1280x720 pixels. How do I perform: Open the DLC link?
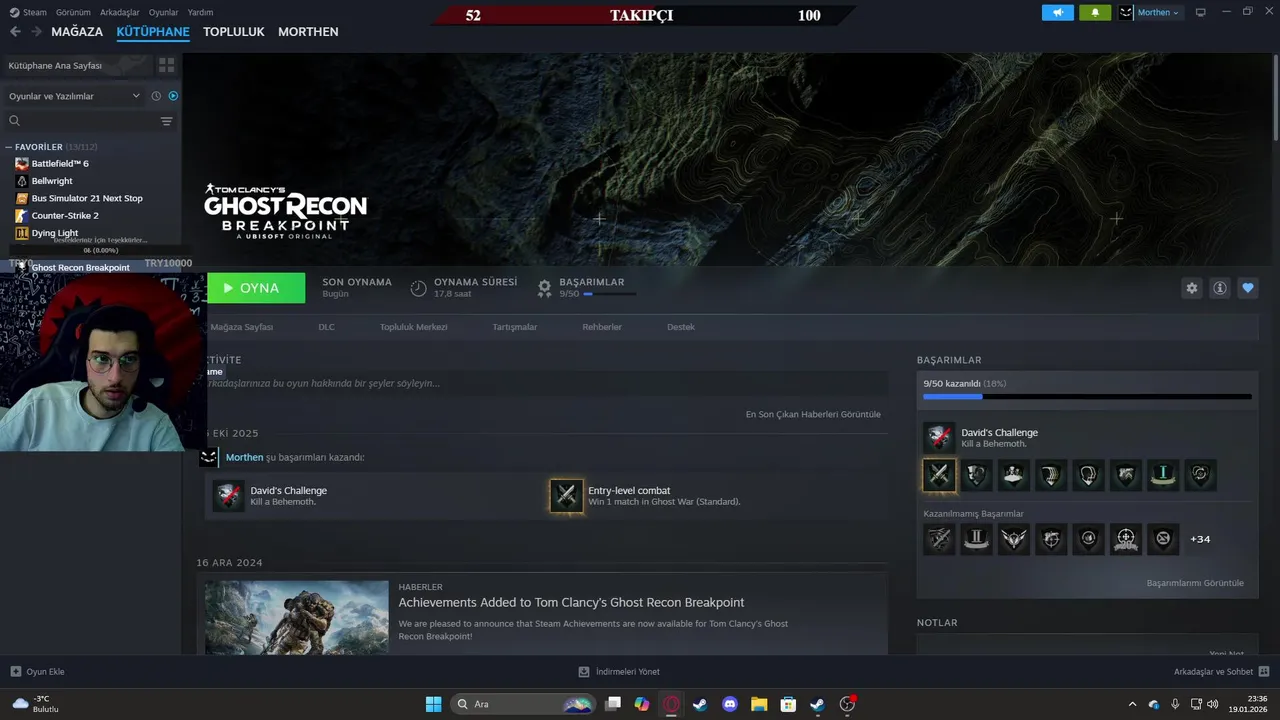point(326,327)
